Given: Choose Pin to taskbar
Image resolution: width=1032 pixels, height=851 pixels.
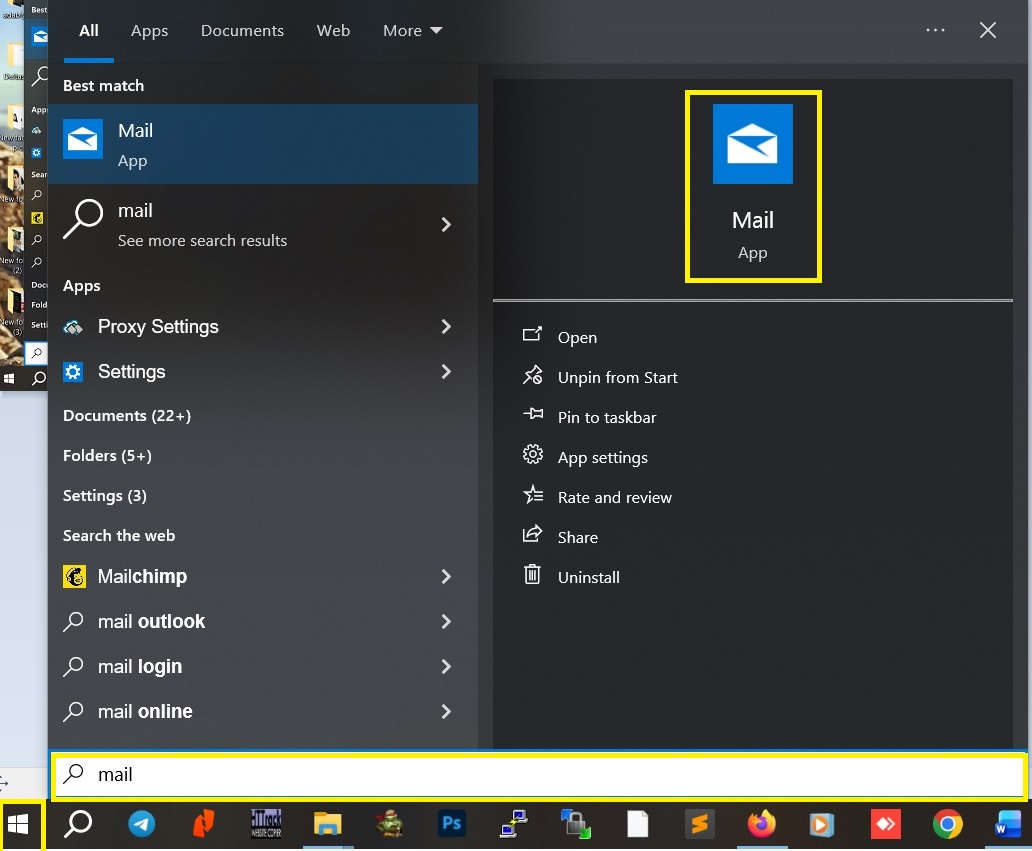Looking at the screenshot, I should coord(607,418).
